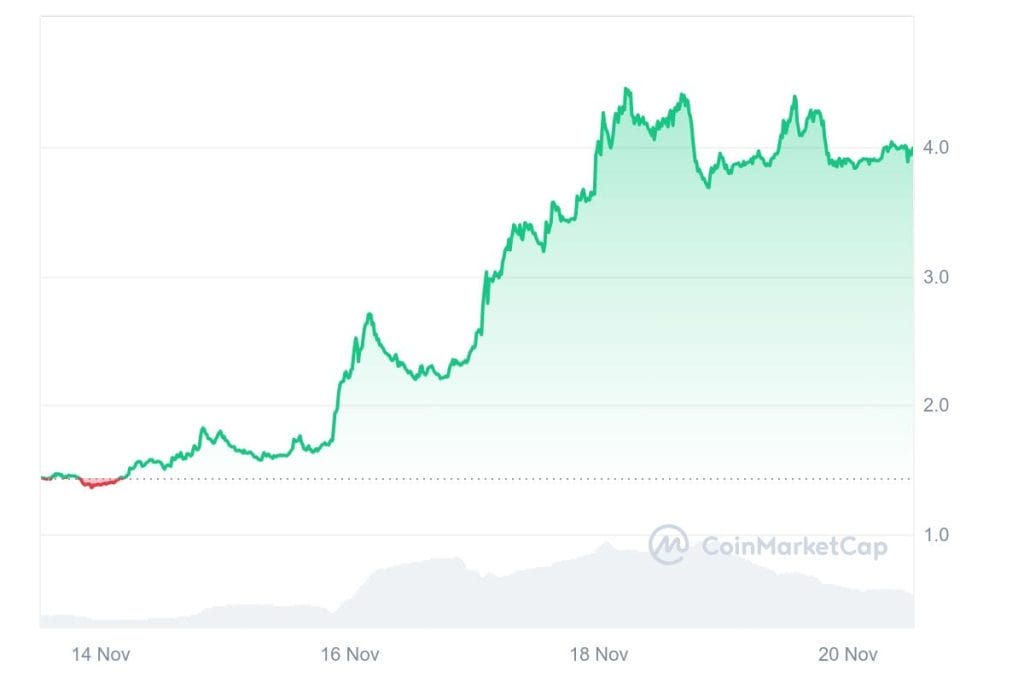This screenshot has height=683, width=1024.
Task: Click the horizontal gridline at 3.0 level
Action: point(250,277)
